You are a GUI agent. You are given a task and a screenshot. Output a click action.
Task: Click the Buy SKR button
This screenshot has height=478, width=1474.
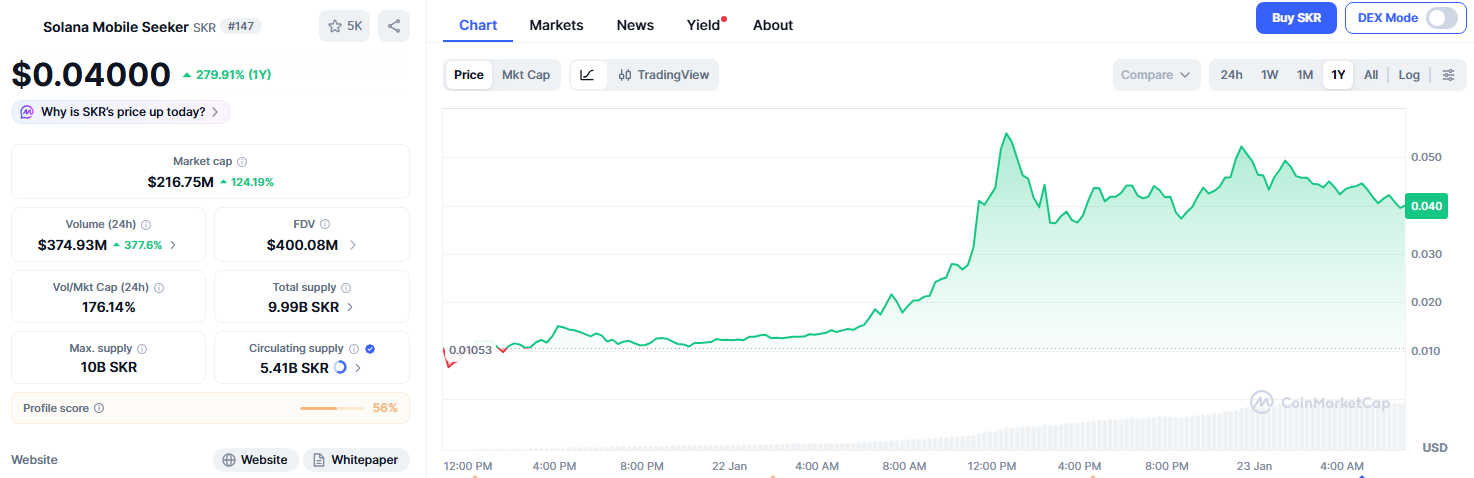point(1296,18)
